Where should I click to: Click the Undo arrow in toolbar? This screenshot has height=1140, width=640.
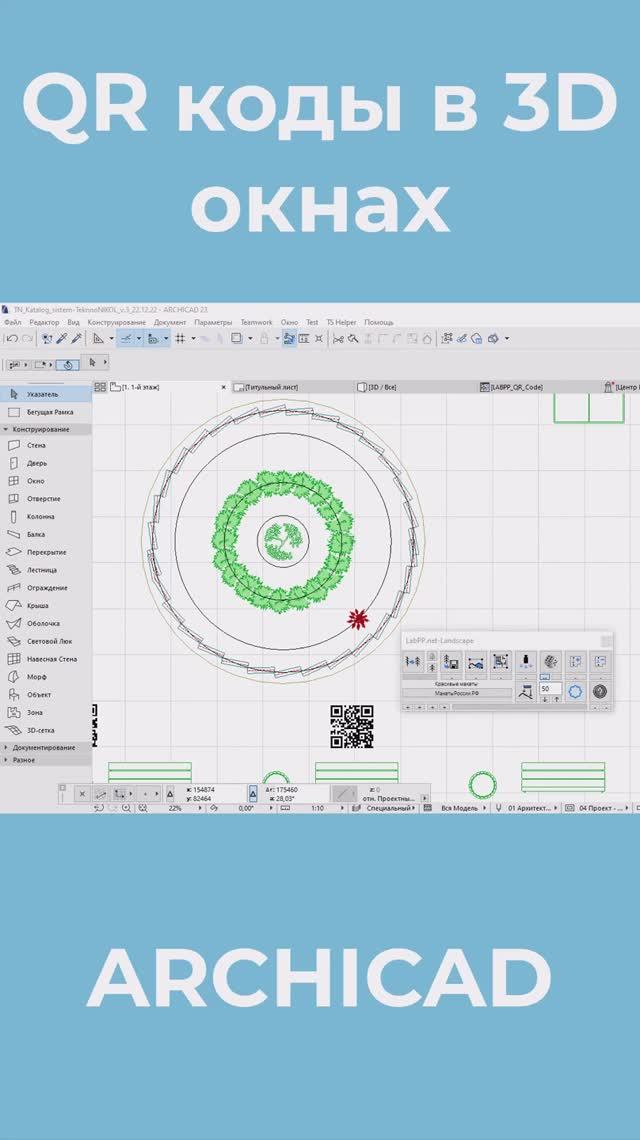click(12, 338)
